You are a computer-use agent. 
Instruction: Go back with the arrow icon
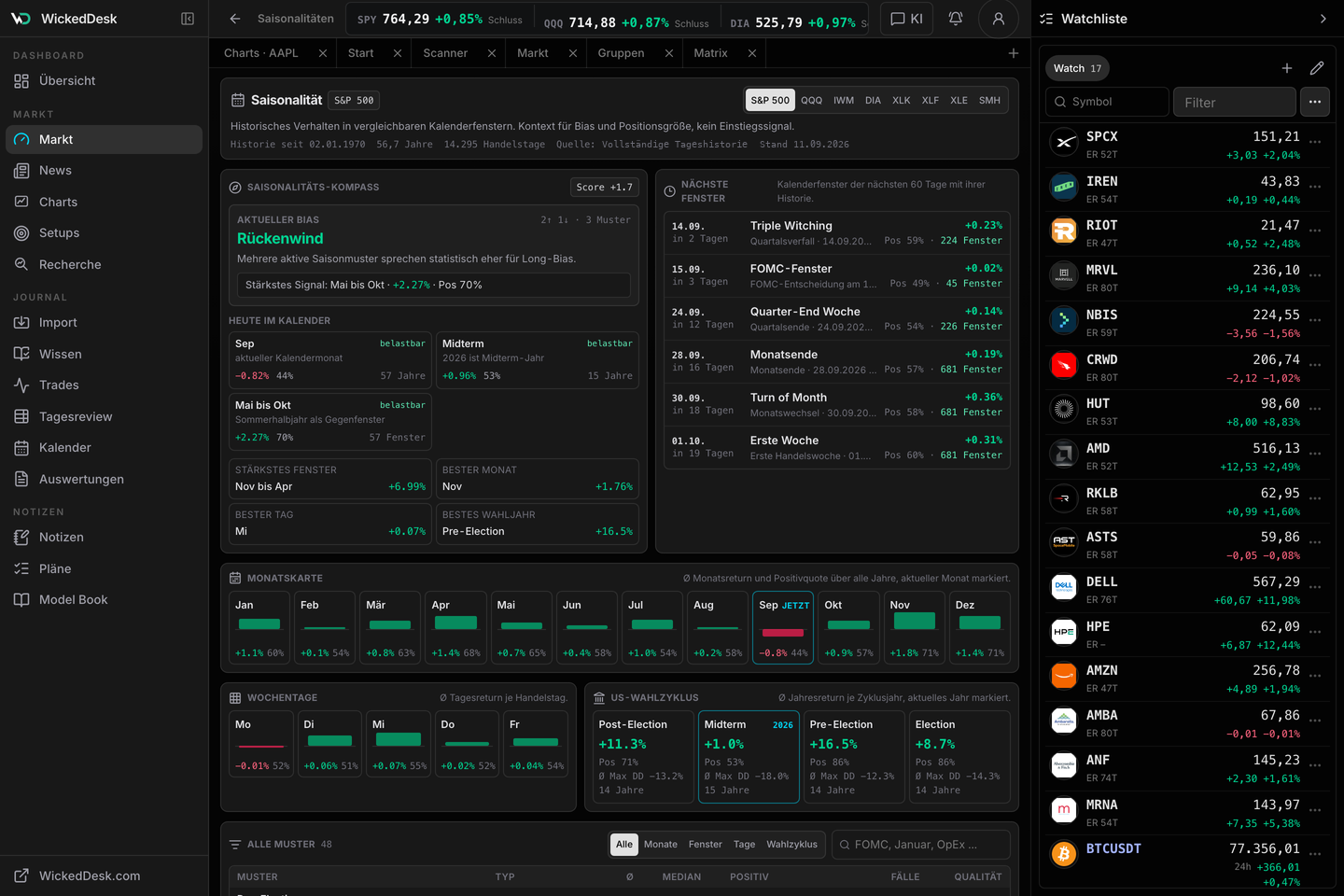(235, 19)
